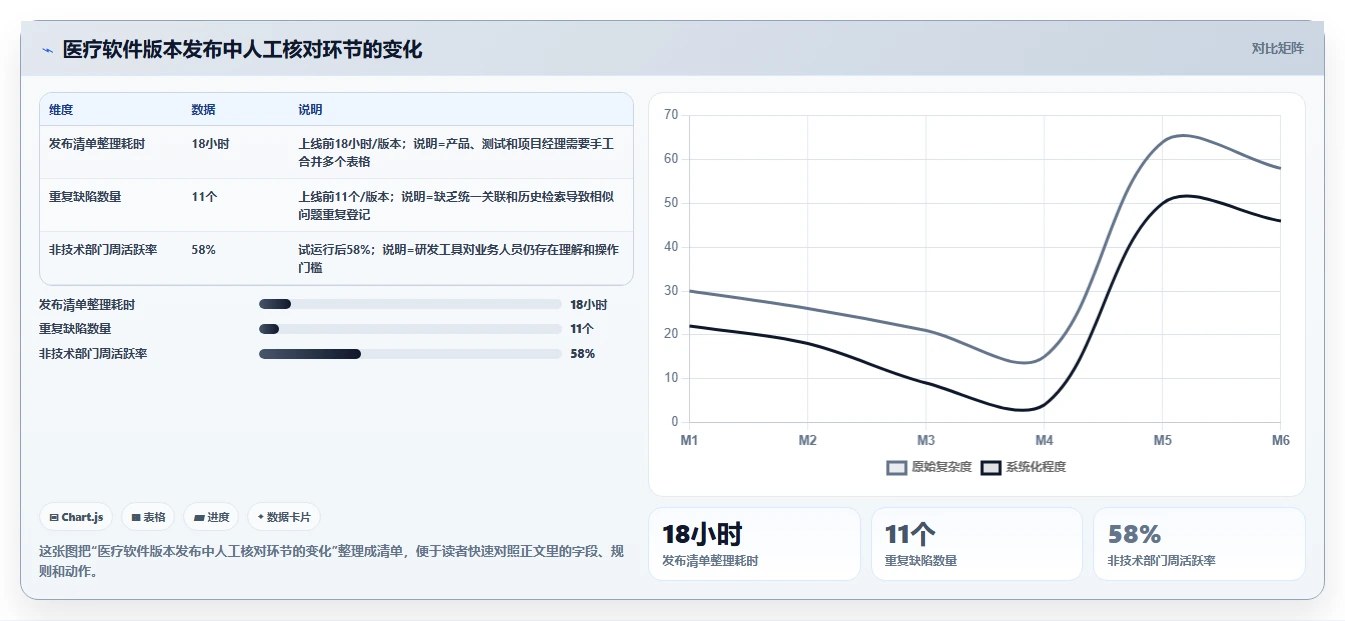Click the 18小时 value beside the progress bar
The width and height of the screenshot is (1345, 621).
click(589, 305)
